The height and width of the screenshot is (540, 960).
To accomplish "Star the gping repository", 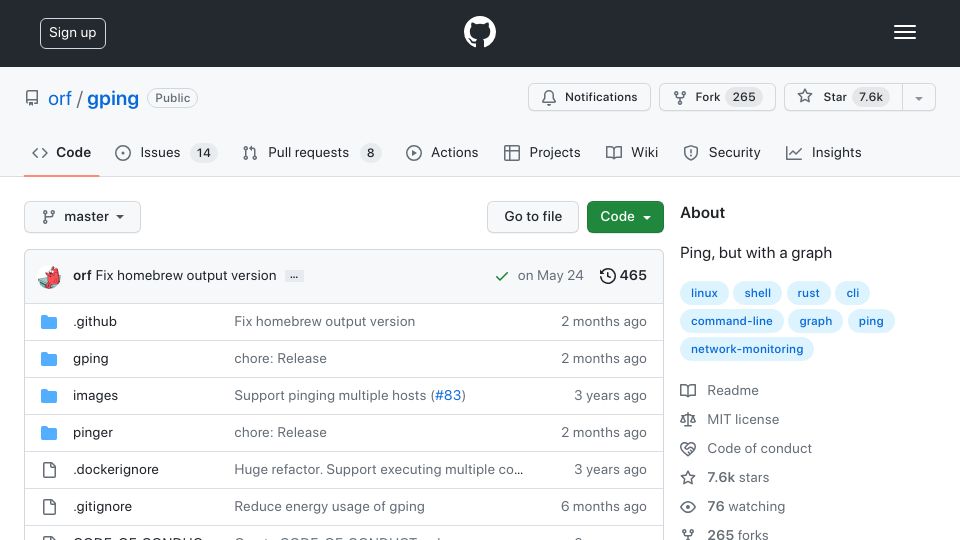I will pyautogui.click(x=843, y=97).
